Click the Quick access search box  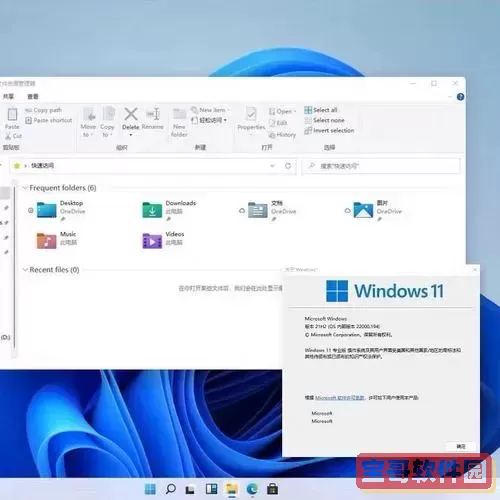[x=381, y=166]
